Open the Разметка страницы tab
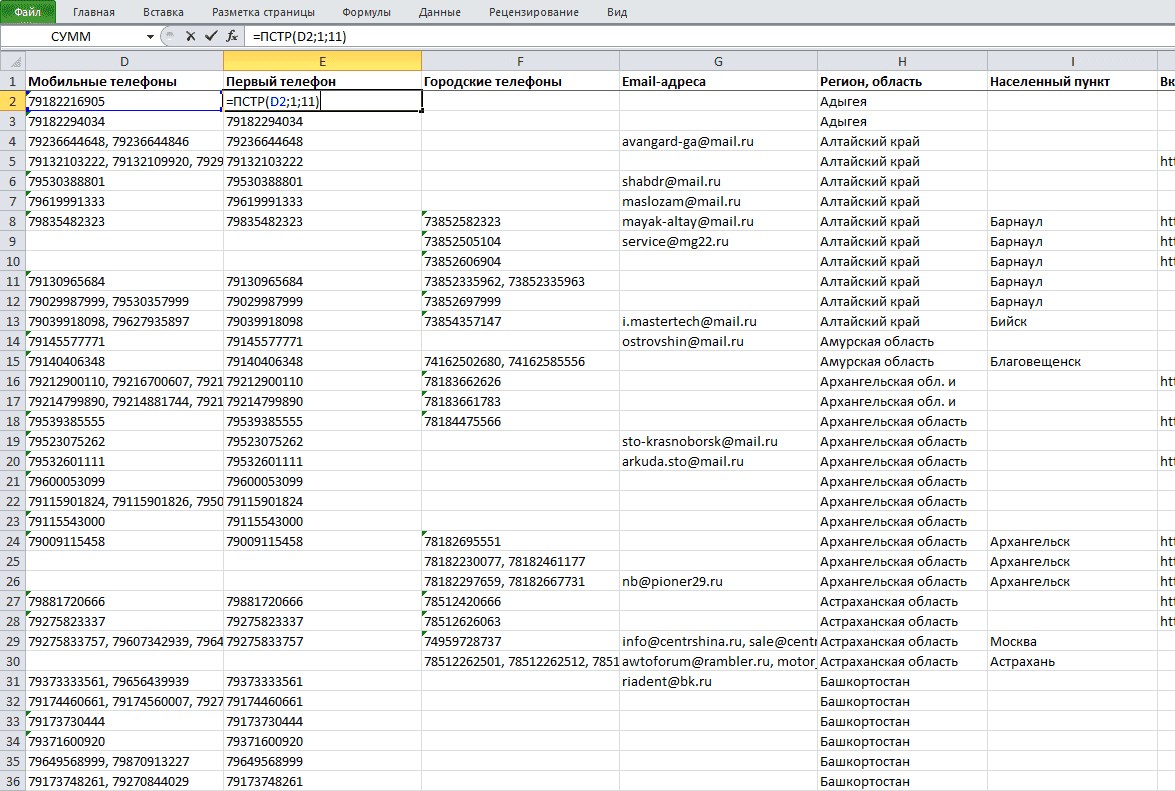Viewport: 1175px width, 791px height. tap(263, 12)
